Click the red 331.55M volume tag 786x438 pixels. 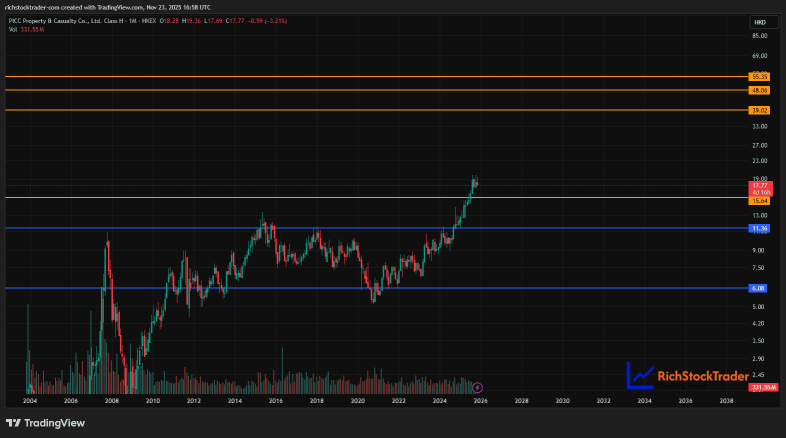763,387
